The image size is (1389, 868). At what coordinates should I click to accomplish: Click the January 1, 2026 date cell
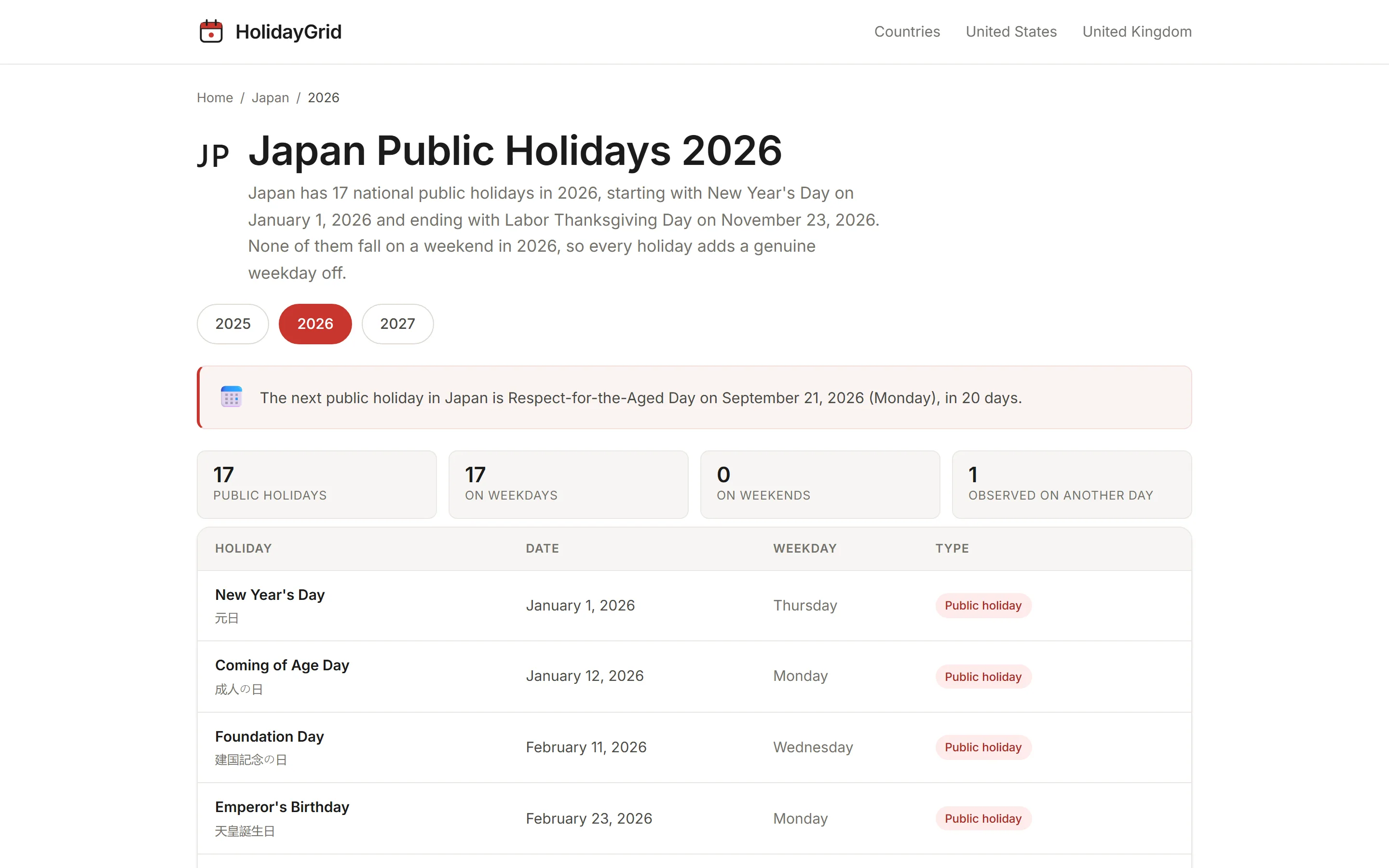(x=580, y=606)
